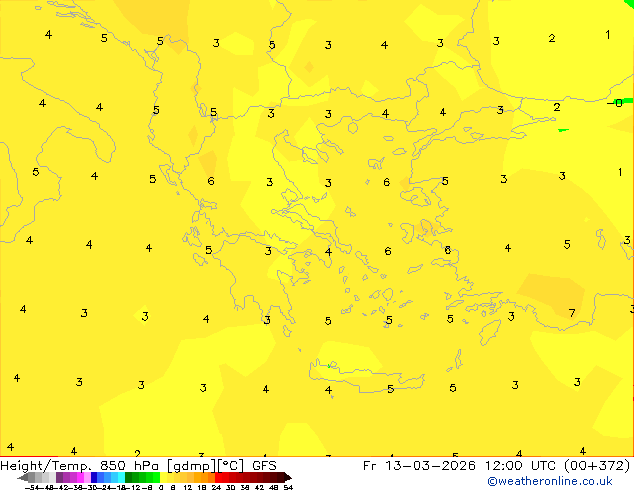Open the weatheronline.co.uk copyright link

click(x=550, y=481)
